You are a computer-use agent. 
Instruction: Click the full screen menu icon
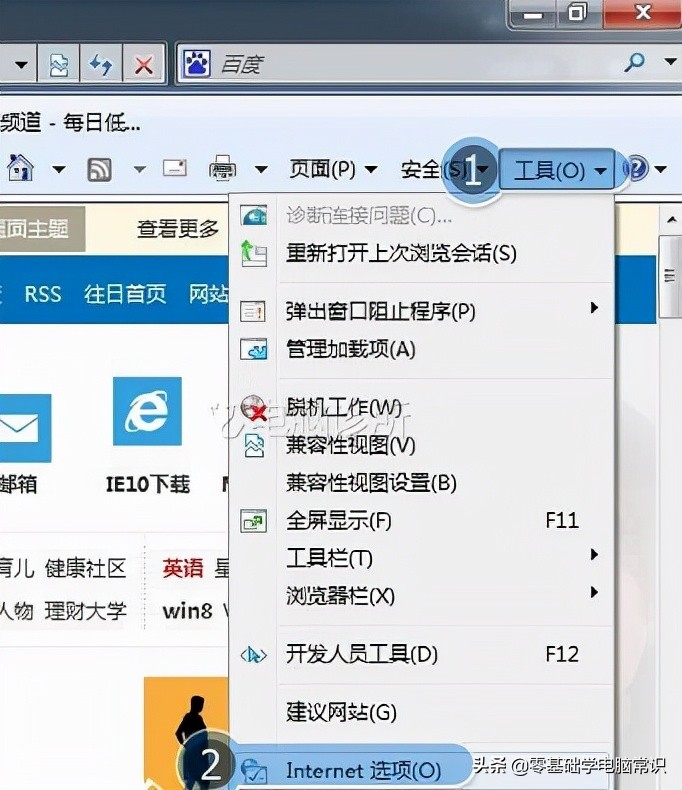(x=253, y=521)
